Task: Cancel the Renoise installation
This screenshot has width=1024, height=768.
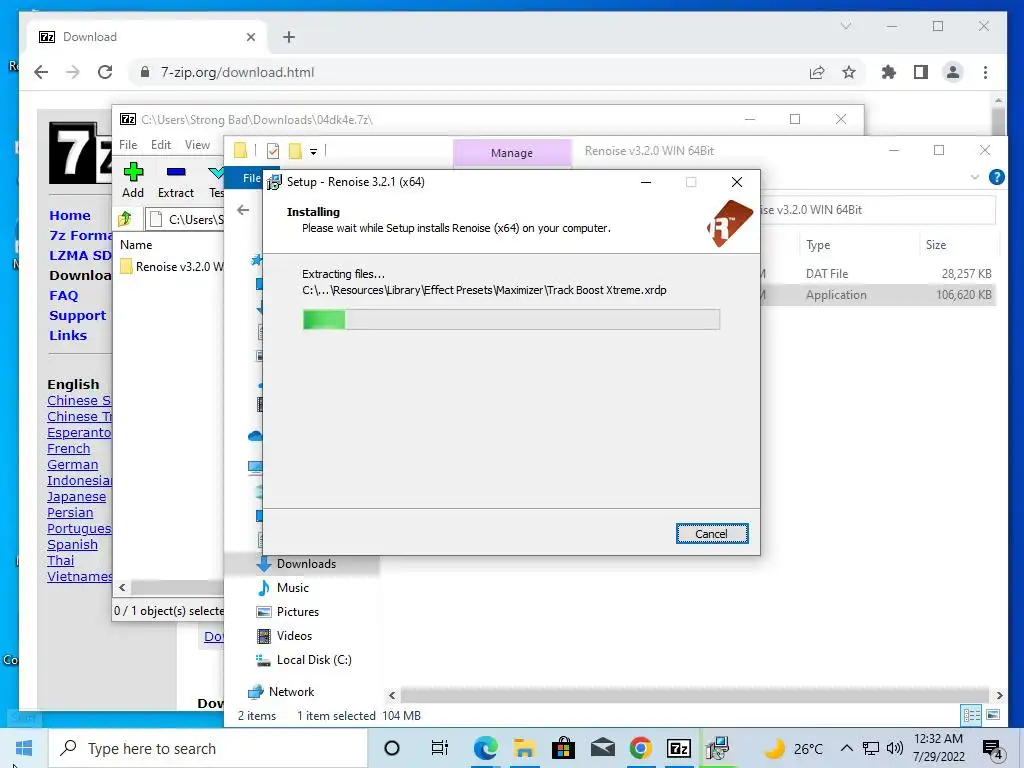Action: [x=712, y=534]
